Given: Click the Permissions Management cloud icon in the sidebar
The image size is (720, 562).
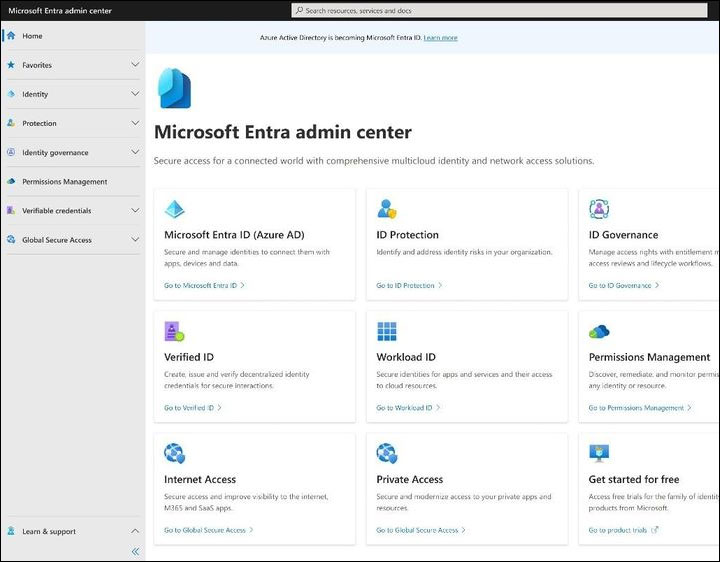Looking at the screenshot, I should [11, 181].
